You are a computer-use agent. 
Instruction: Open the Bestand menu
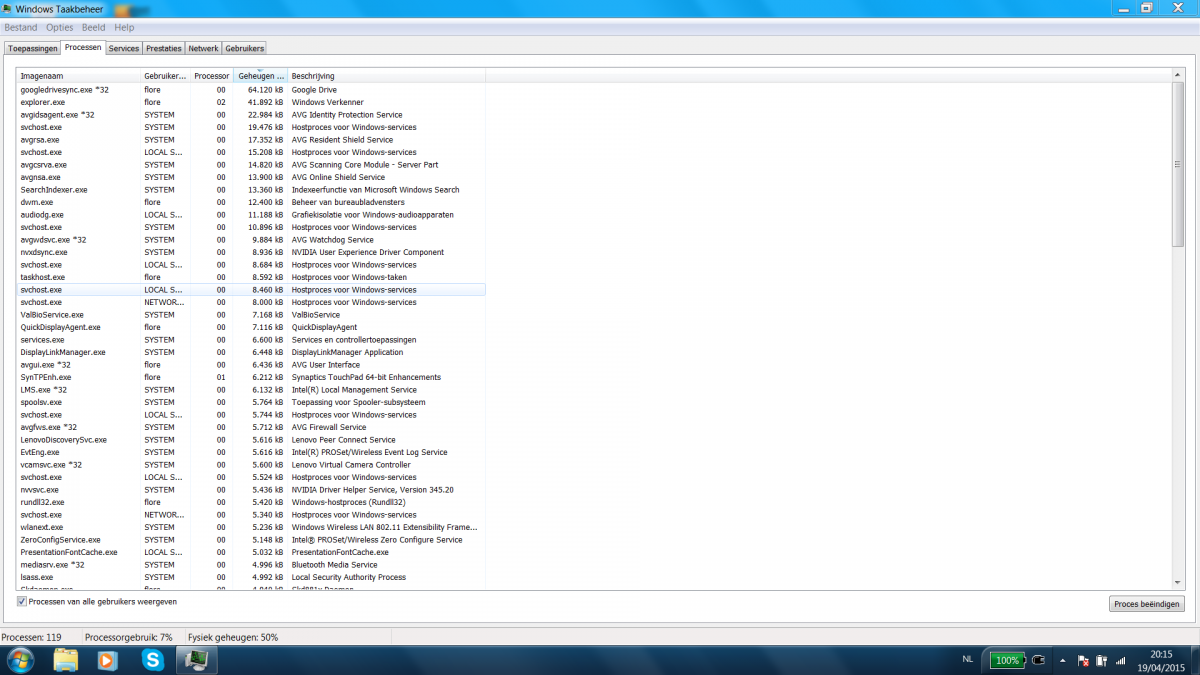[x=21, y=27]
